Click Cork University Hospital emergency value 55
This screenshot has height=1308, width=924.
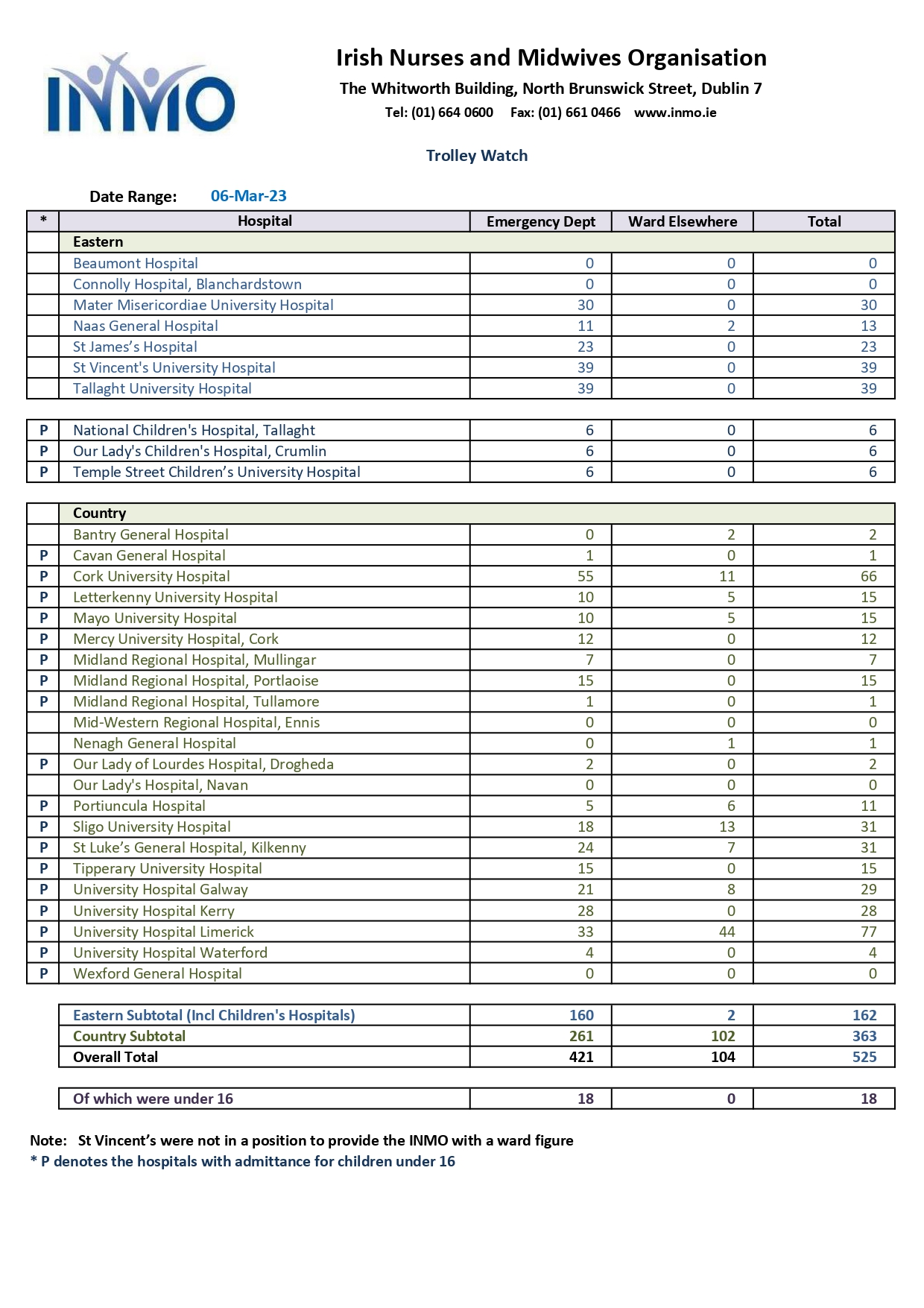pos(586,576)
